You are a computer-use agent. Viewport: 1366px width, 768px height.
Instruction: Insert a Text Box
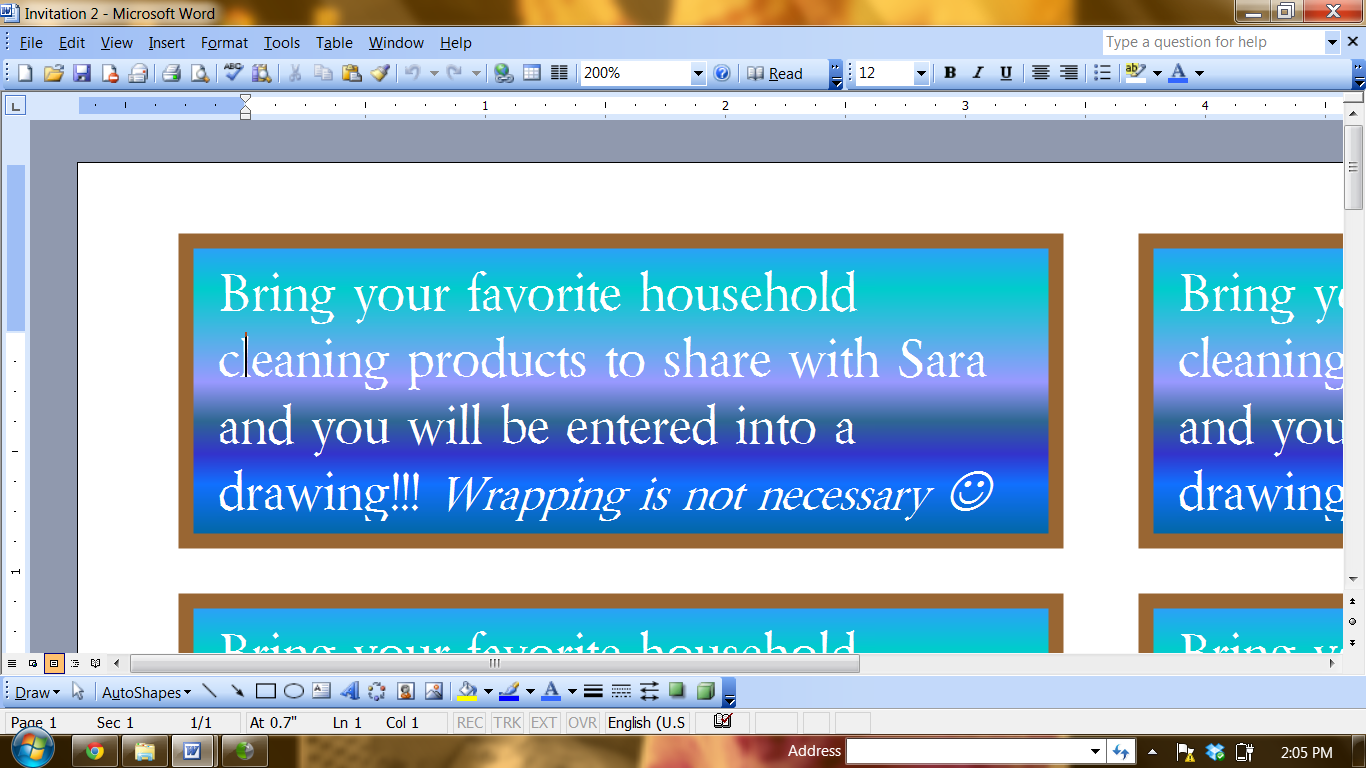(321, 691)
